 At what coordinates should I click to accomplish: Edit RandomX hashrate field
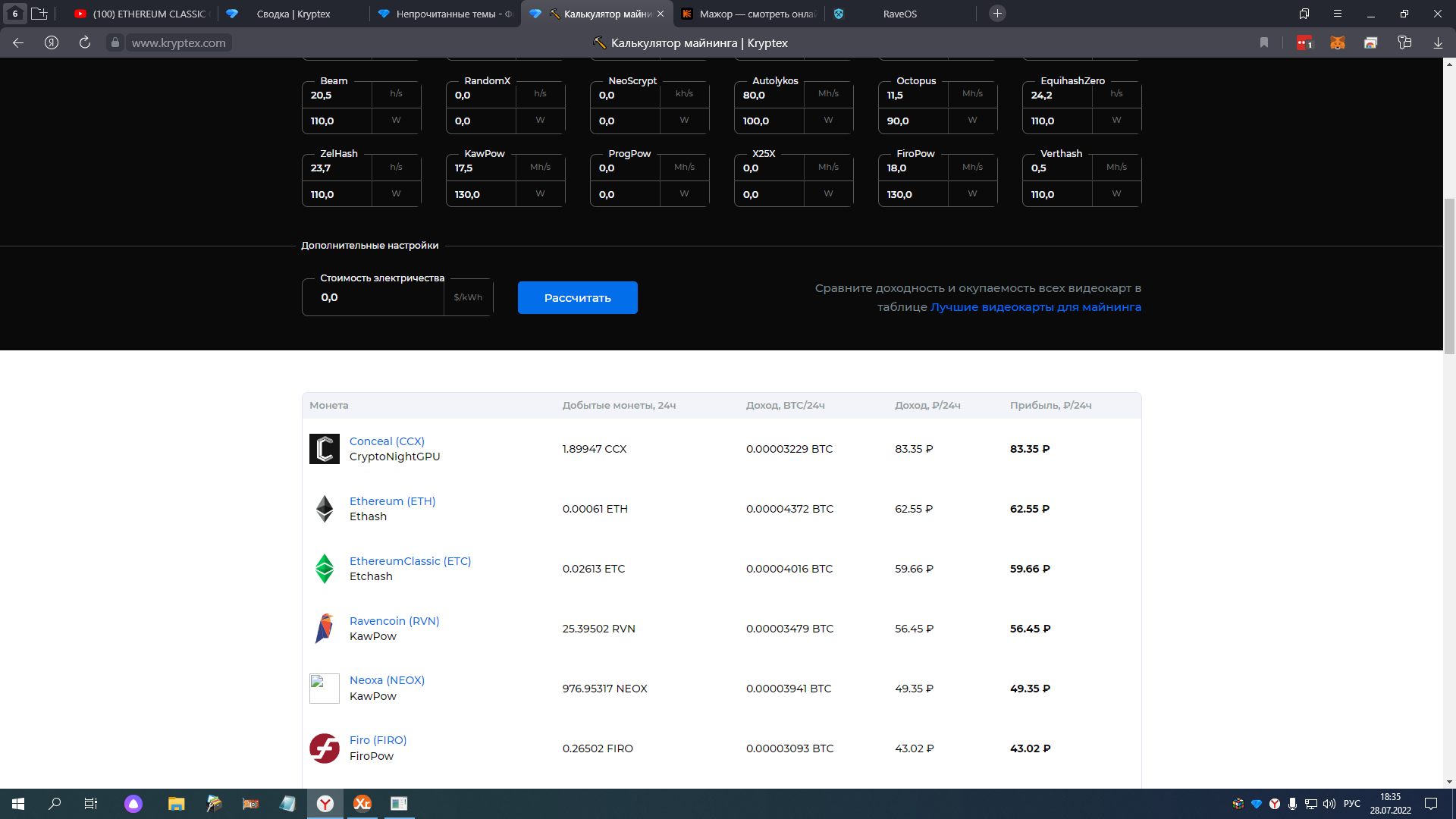pos(481,96)
